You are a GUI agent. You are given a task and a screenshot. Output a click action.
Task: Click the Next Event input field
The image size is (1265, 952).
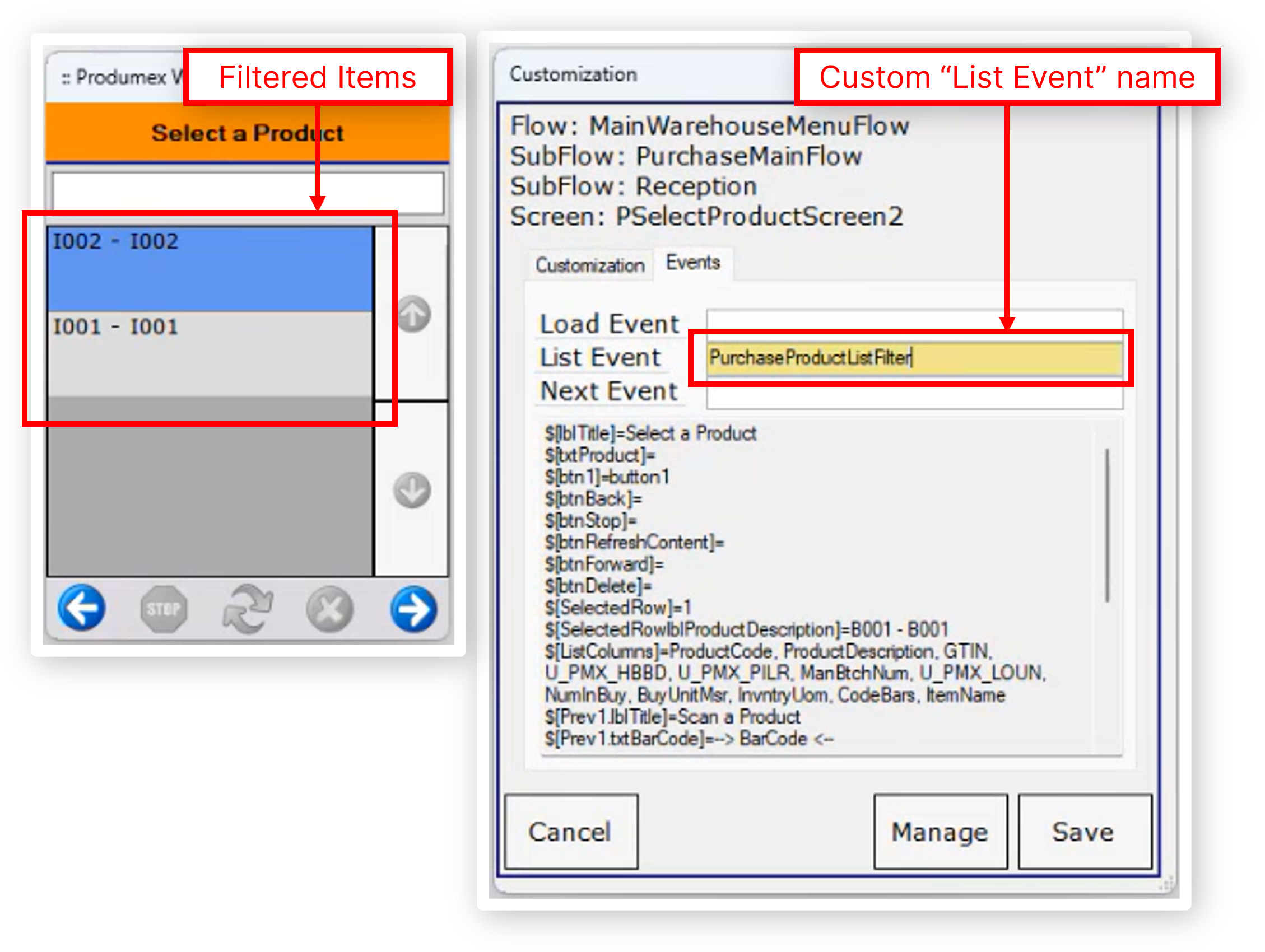(914, 398)
